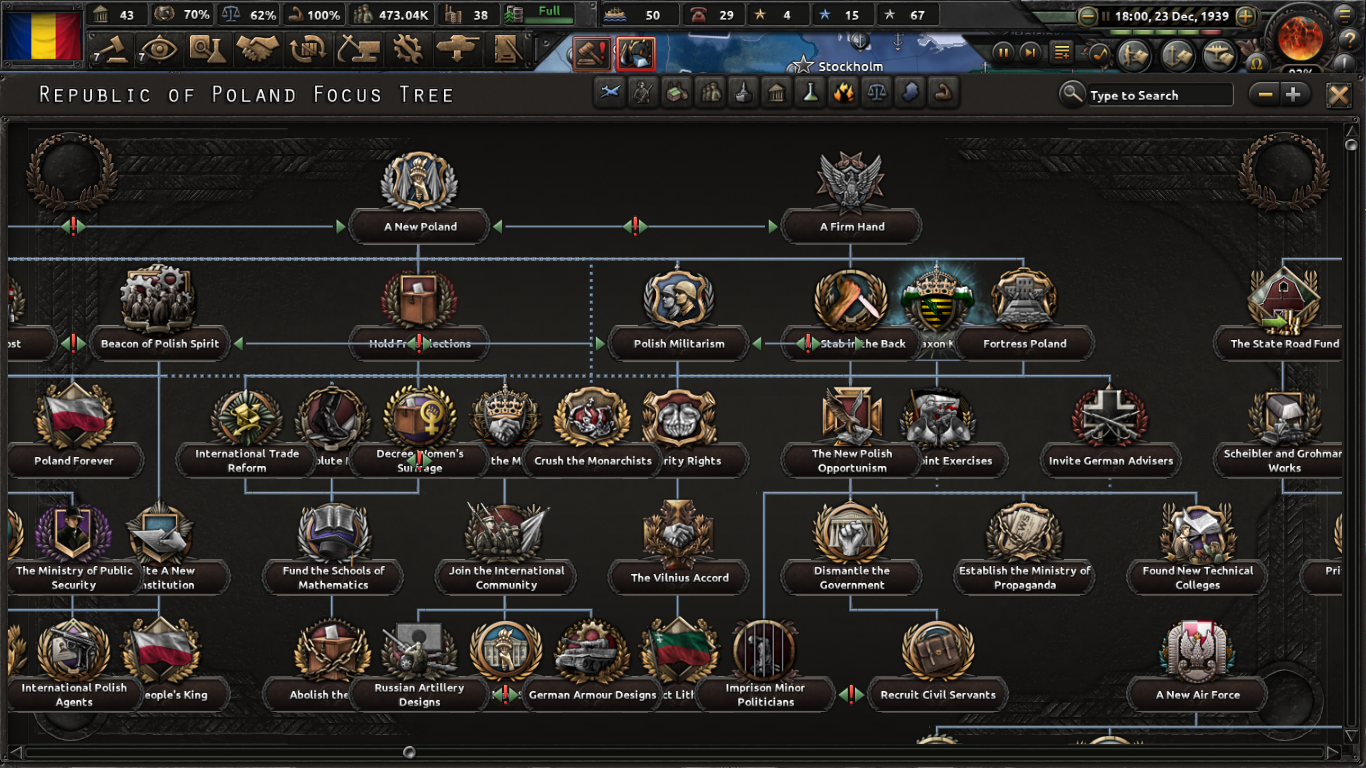Click the red-outlined helmet alert icon

tap(635, 54)
